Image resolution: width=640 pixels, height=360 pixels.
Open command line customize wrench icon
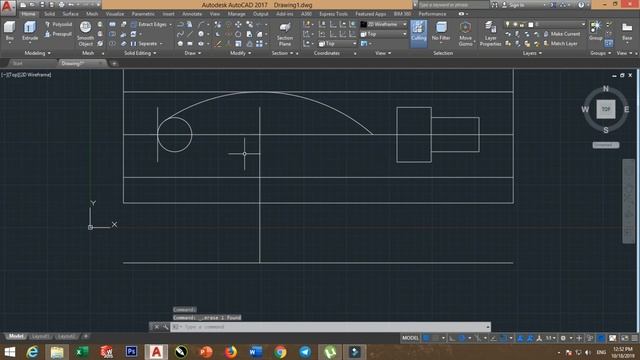click(165, 327)
